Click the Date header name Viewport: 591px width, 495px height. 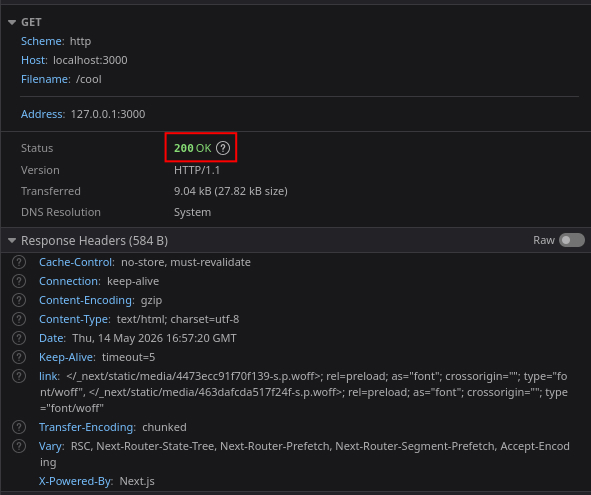click(x=52, y=338)
